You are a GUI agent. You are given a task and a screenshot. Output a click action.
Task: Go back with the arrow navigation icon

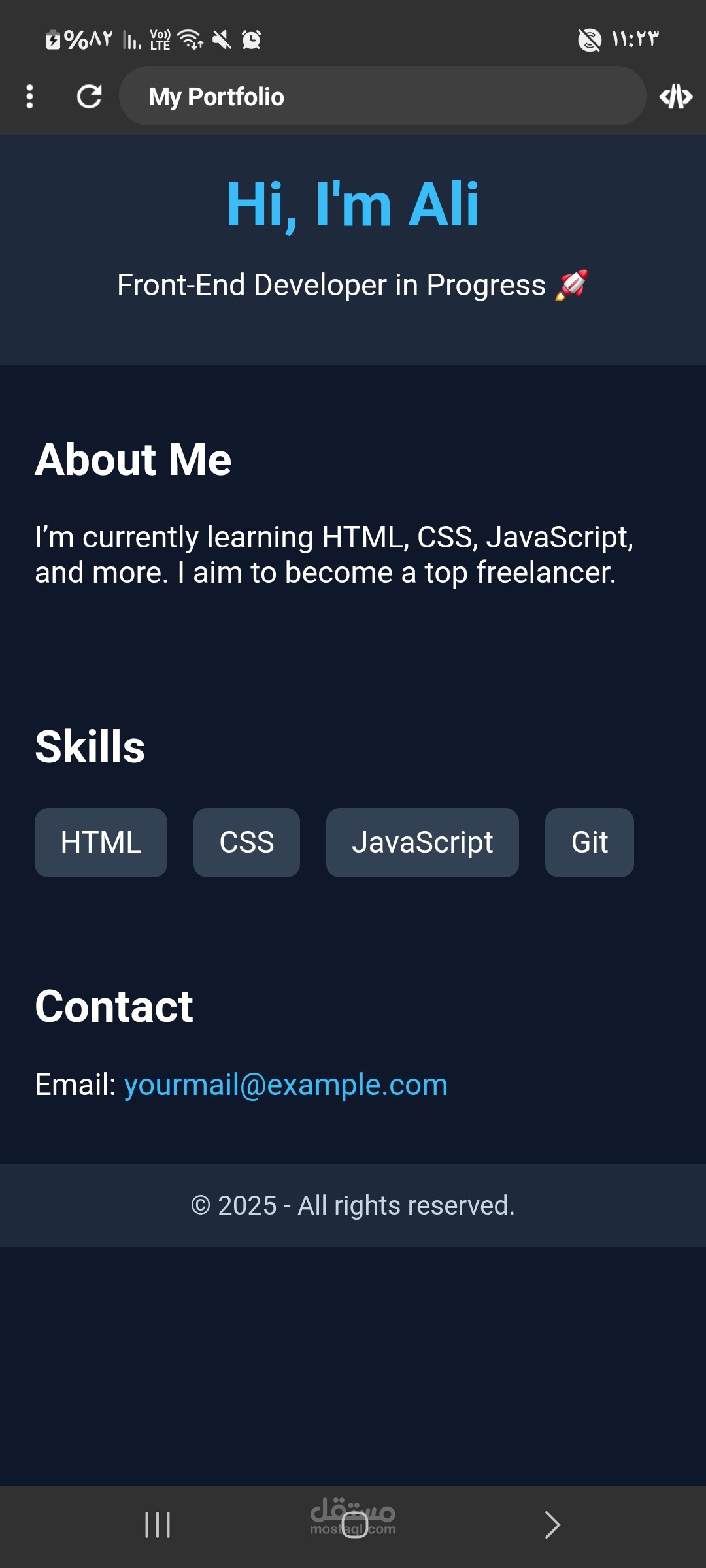552,1525
